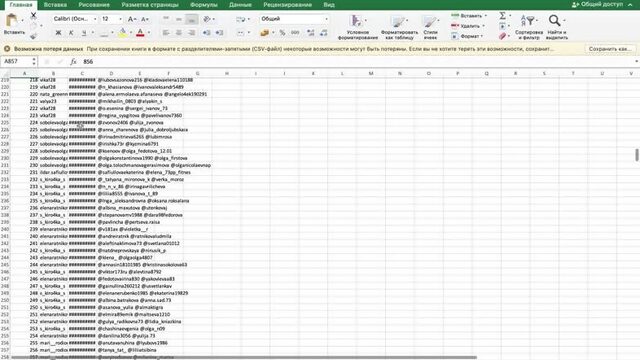Switch to the Формулы ribbon tab
The image size is (640, 360).
(204, 5)
